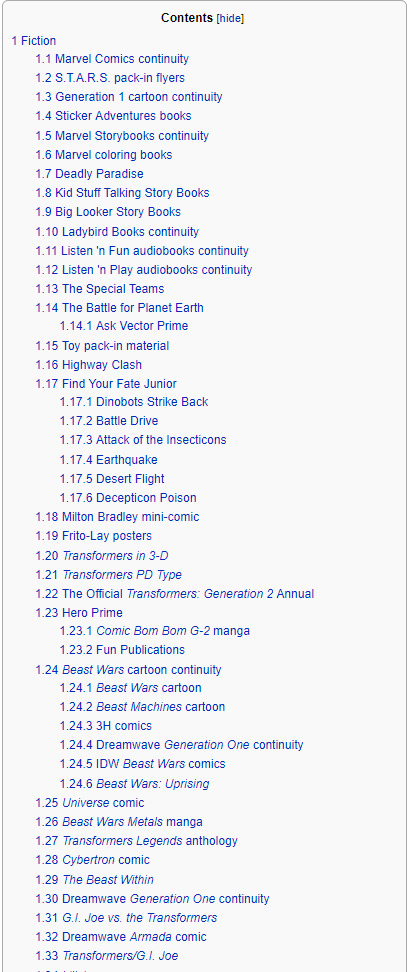Screen dimensions: 407x972
Task: Open 1.22 Official Generation 2 Annual link
Action: 175,594
